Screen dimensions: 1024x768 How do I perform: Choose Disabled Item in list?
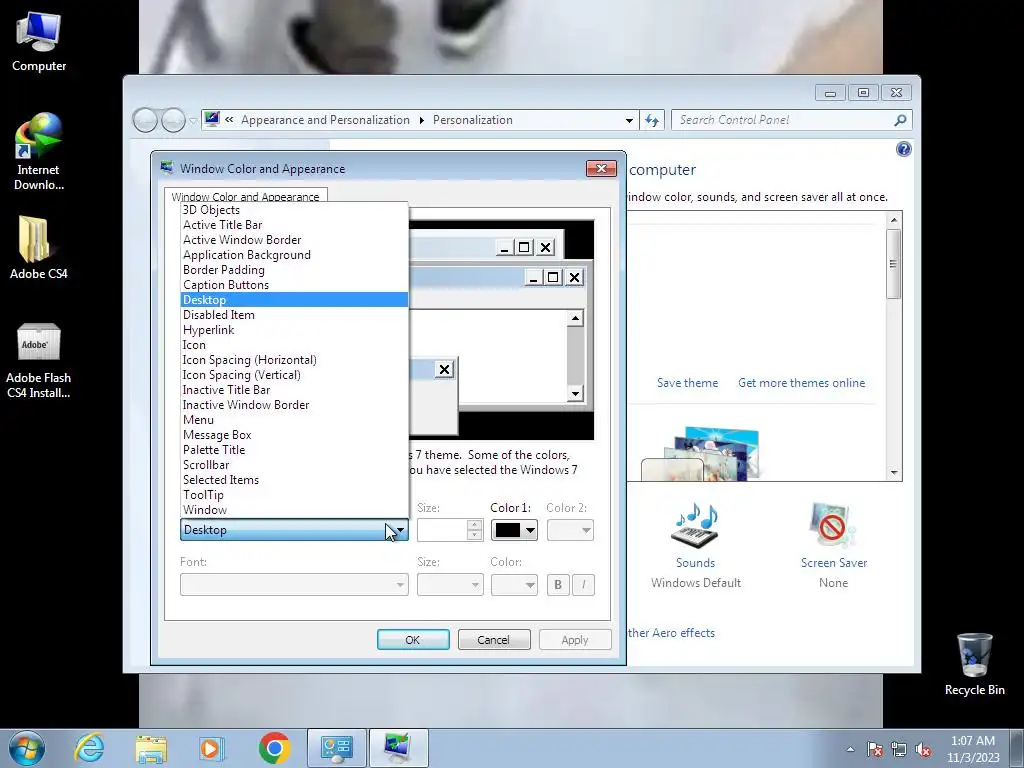click(294, 315)
